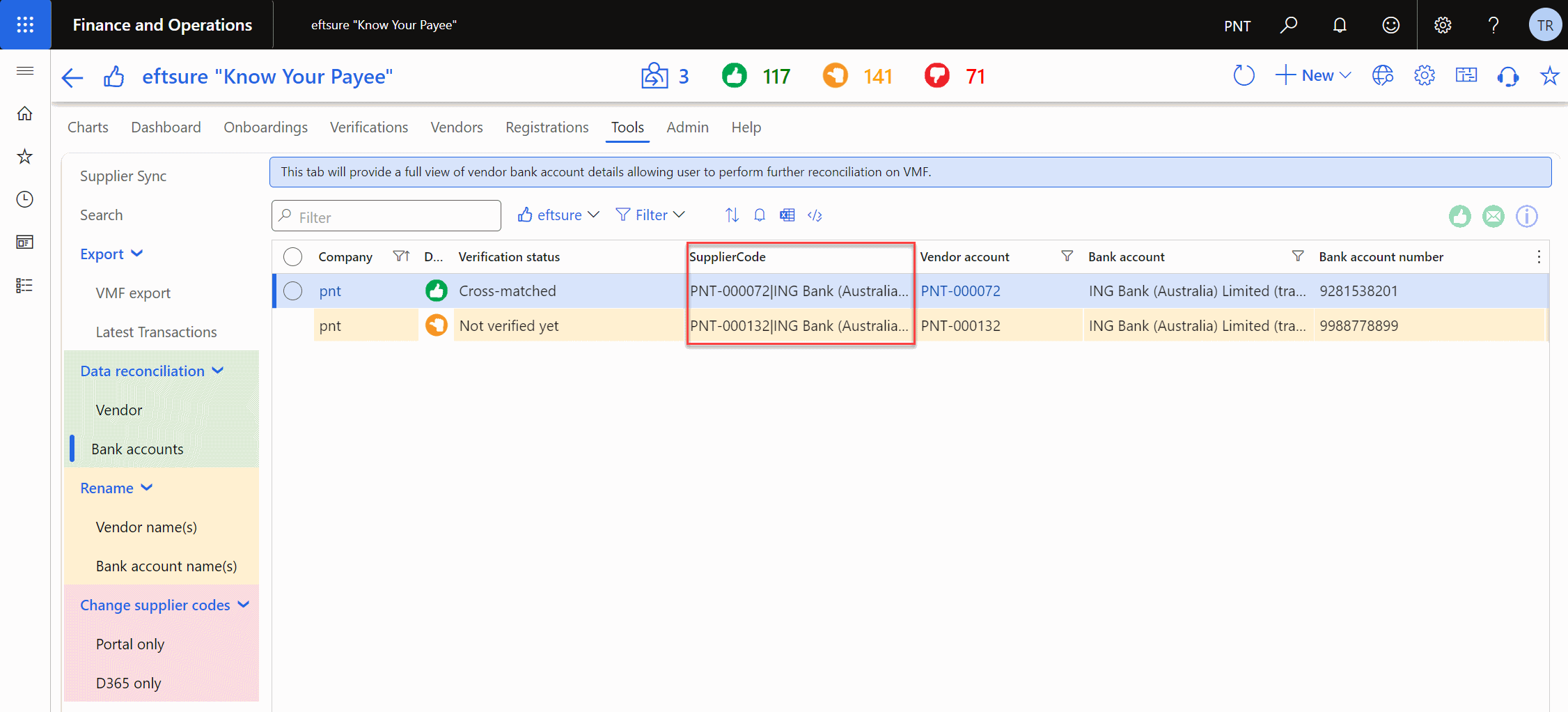Open the pnt company link in the Cross-matched row
Screen dimensions: 1568x712
pyautogui.click(x=330, y=291)
